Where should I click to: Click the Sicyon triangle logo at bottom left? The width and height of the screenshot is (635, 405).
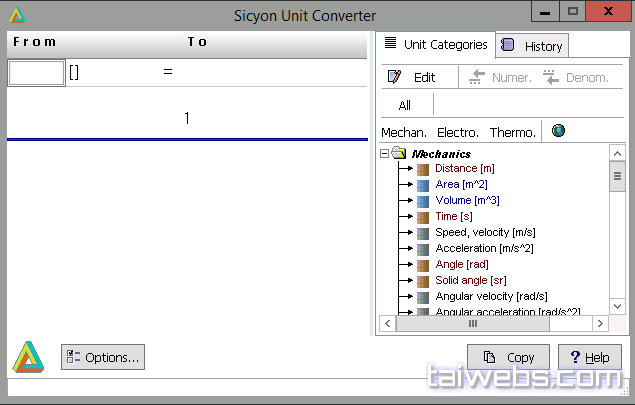tap(28, 357)
